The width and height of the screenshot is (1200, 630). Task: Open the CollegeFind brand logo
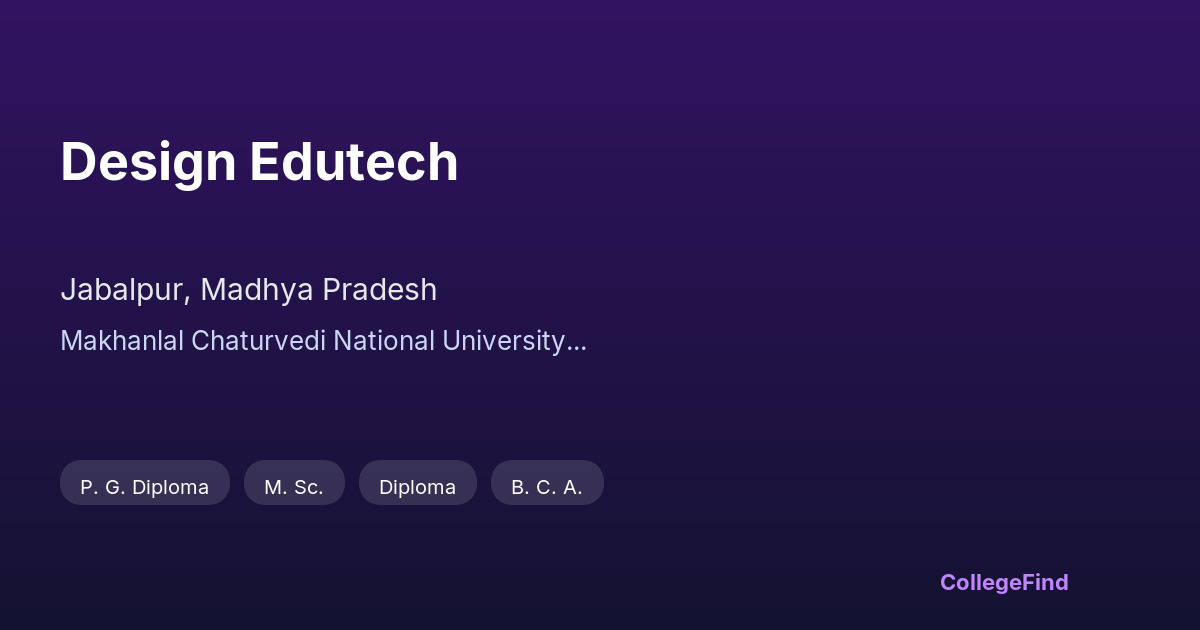pos(1003,582)
